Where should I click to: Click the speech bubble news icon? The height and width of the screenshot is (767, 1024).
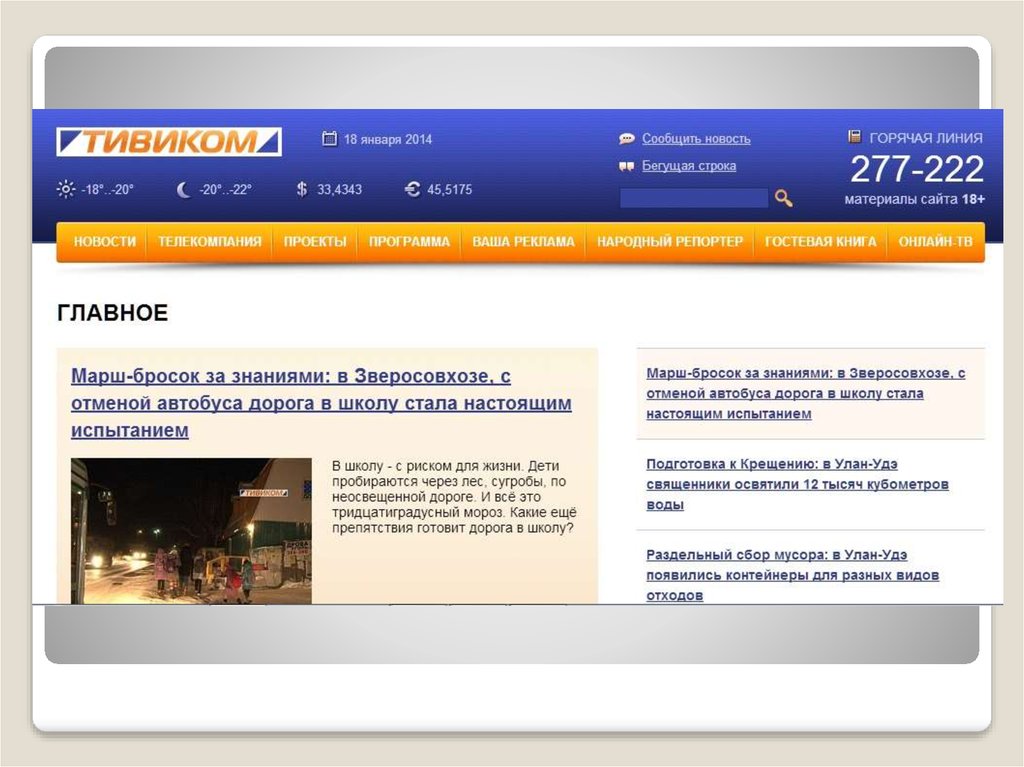coord(627,139)
